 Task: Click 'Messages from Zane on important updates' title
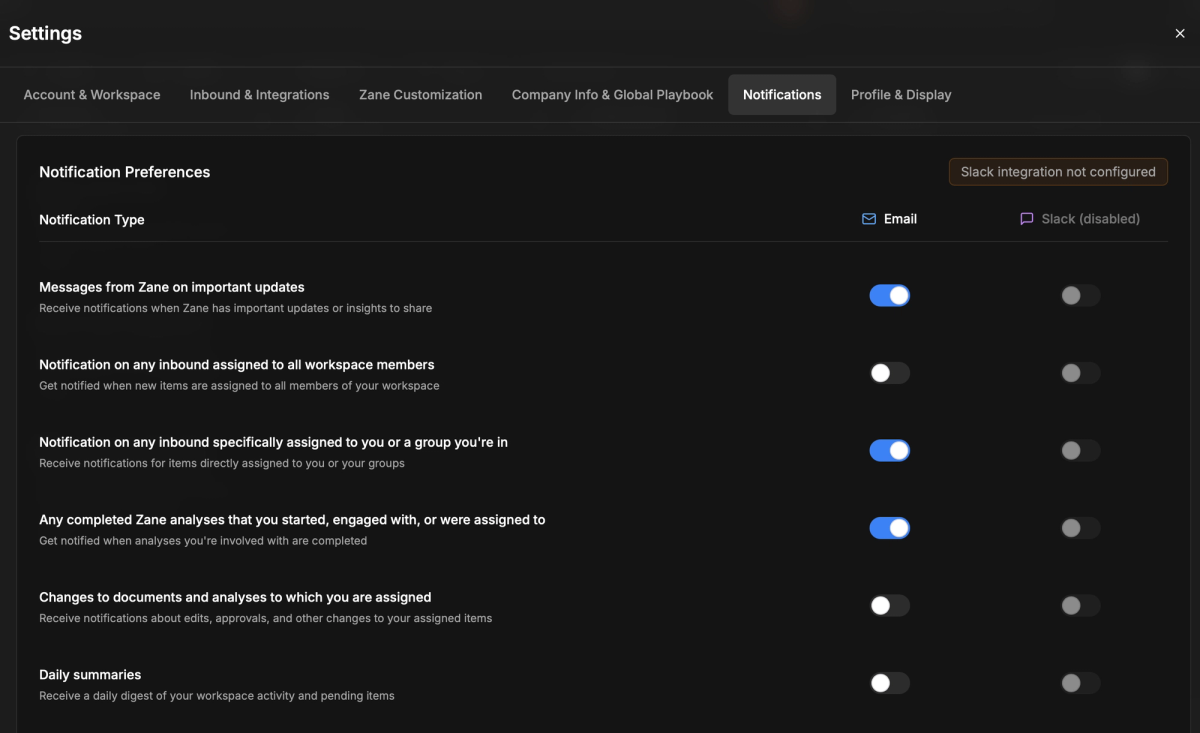(172, 287)
